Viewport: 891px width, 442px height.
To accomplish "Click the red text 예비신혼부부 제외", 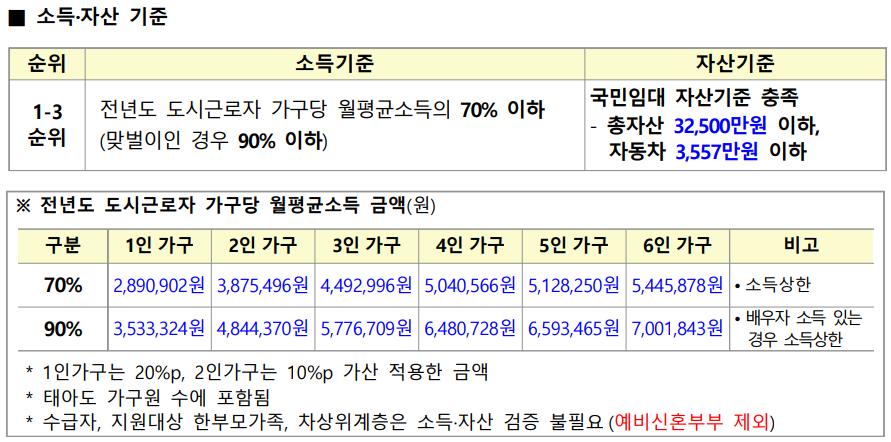I will click(693, 422).
